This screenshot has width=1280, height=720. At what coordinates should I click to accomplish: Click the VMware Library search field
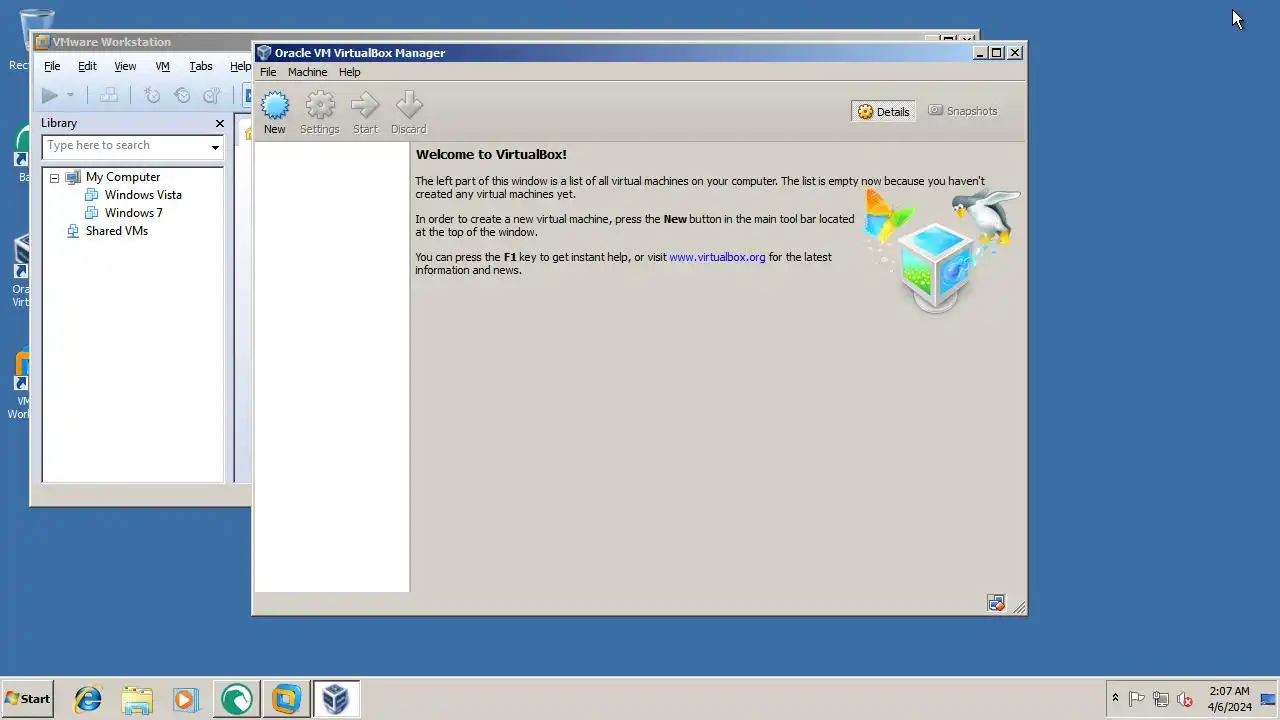125,146
